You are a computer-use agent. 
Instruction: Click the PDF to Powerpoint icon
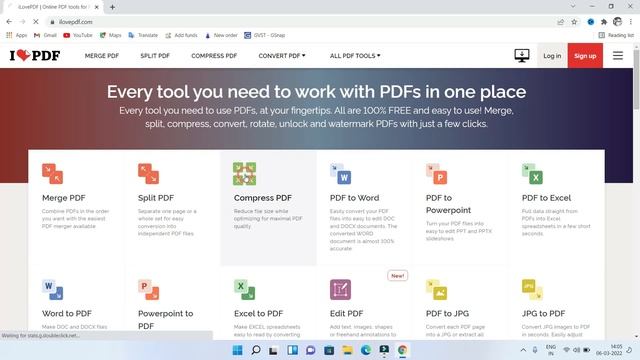tap(436, 174)
